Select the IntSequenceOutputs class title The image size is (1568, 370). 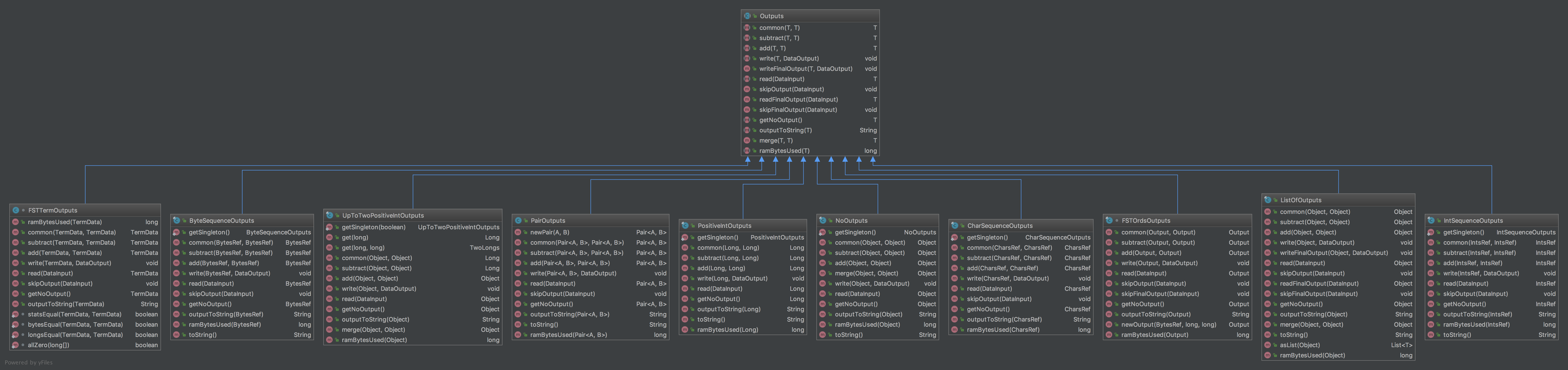coord(1473,221)
